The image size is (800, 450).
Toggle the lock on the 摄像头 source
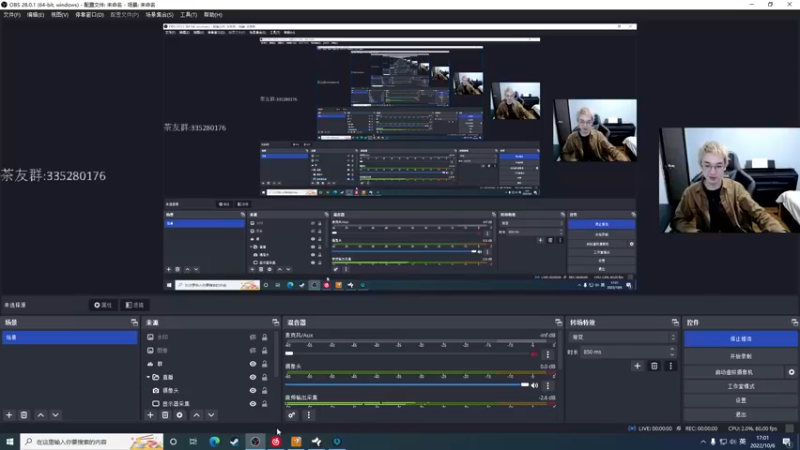pyautogui.click(x=264, y=390)
